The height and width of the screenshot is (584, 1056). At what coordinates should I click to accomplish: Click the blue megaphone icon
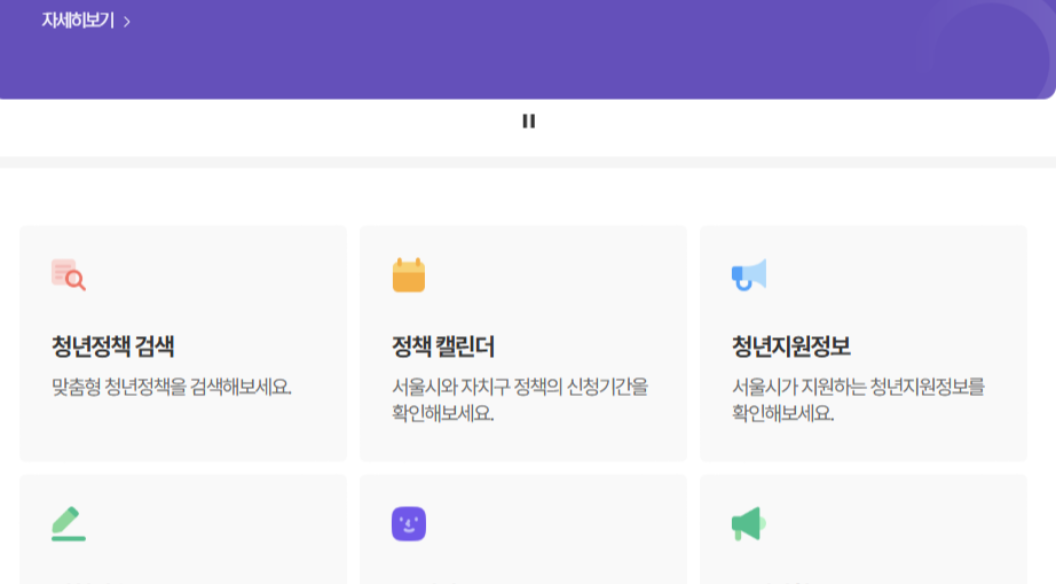749,275
